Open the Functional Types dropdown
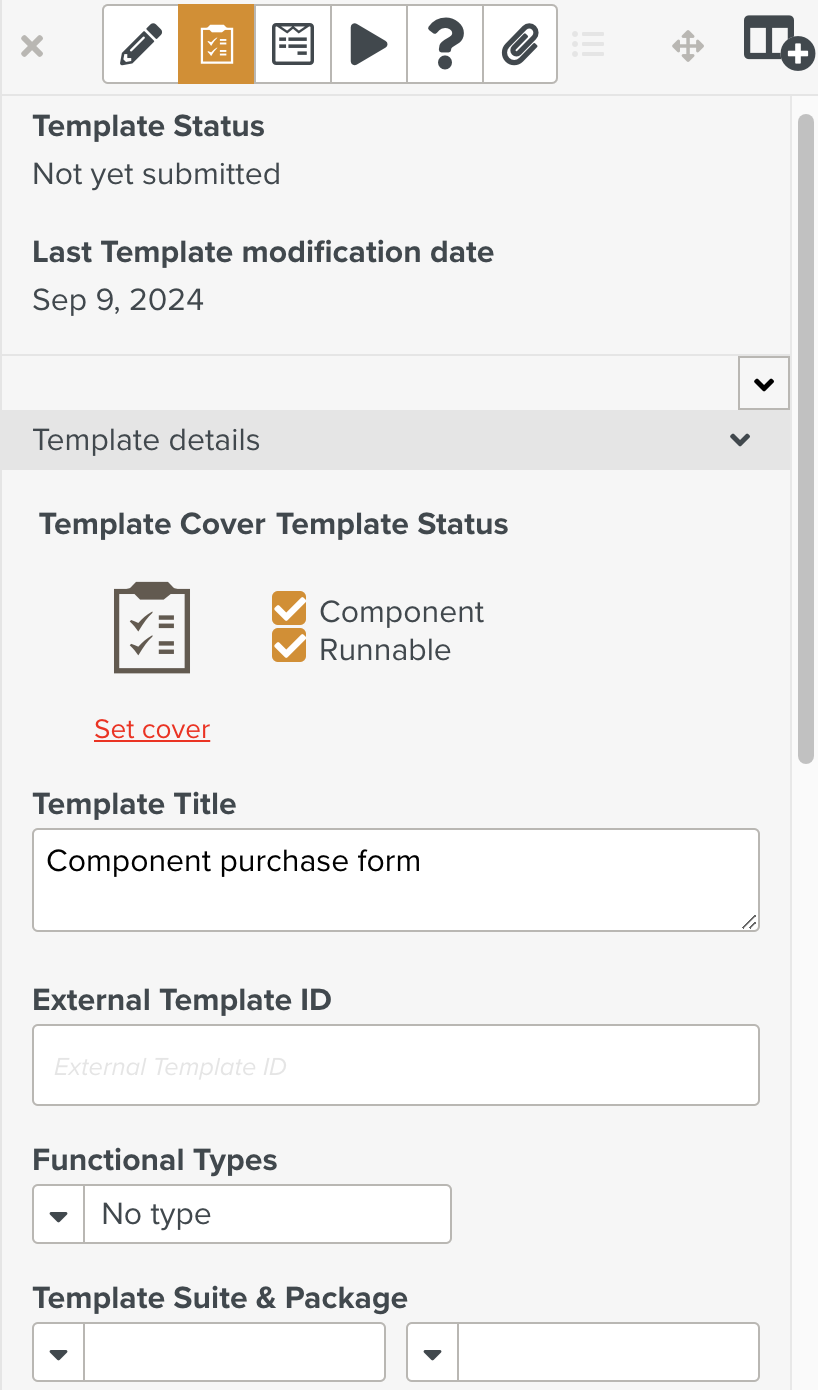This screenshot has height=1390, width=818. tap(59, 1215)
